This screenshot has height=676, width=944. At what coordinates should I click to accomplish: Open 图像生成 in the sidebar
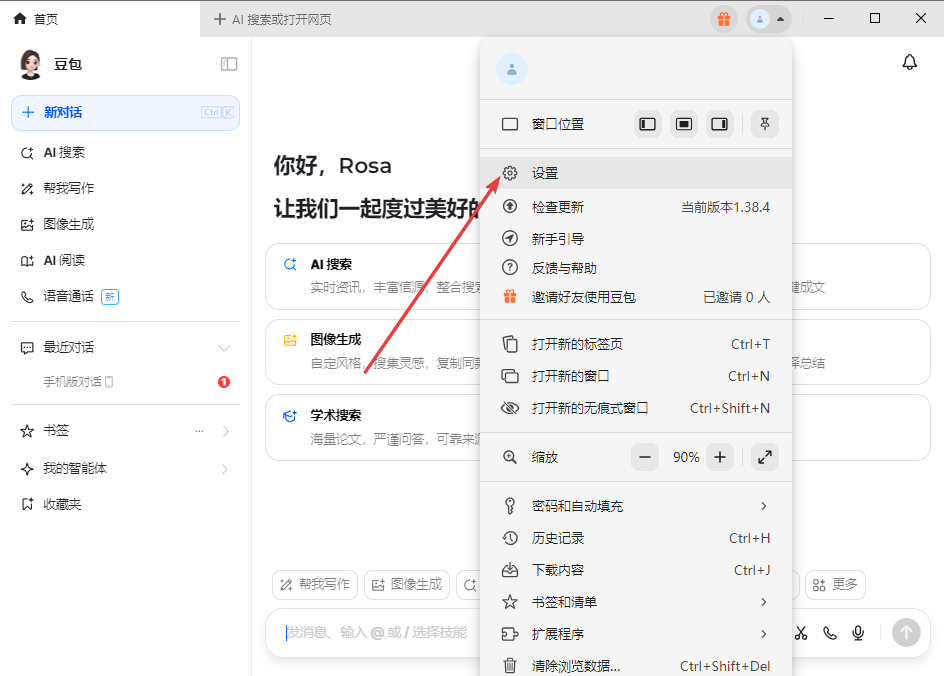[125, 225]
